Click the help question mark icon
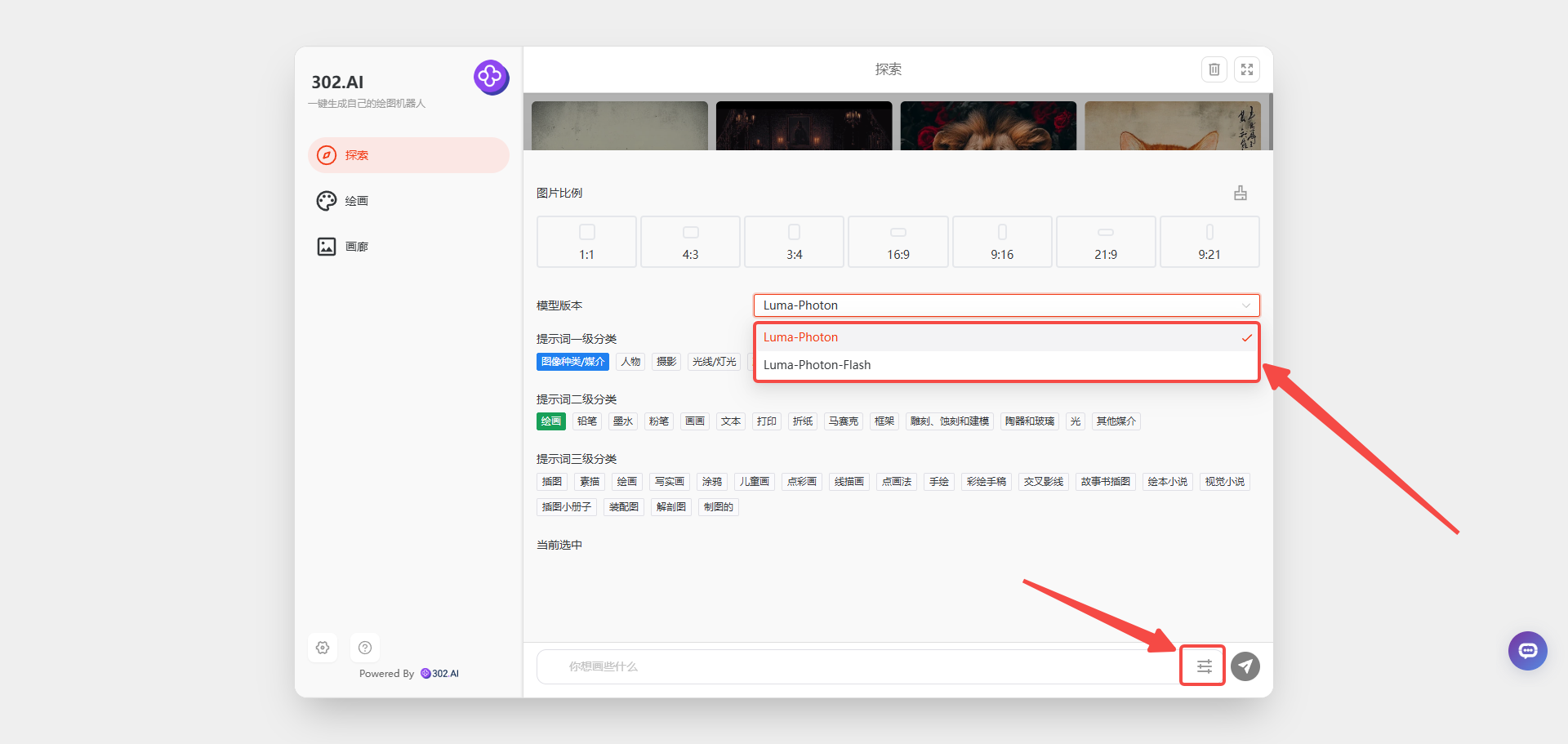This screenshot has height=744, width=1568. pyautogui.click(x=365, y=648)
